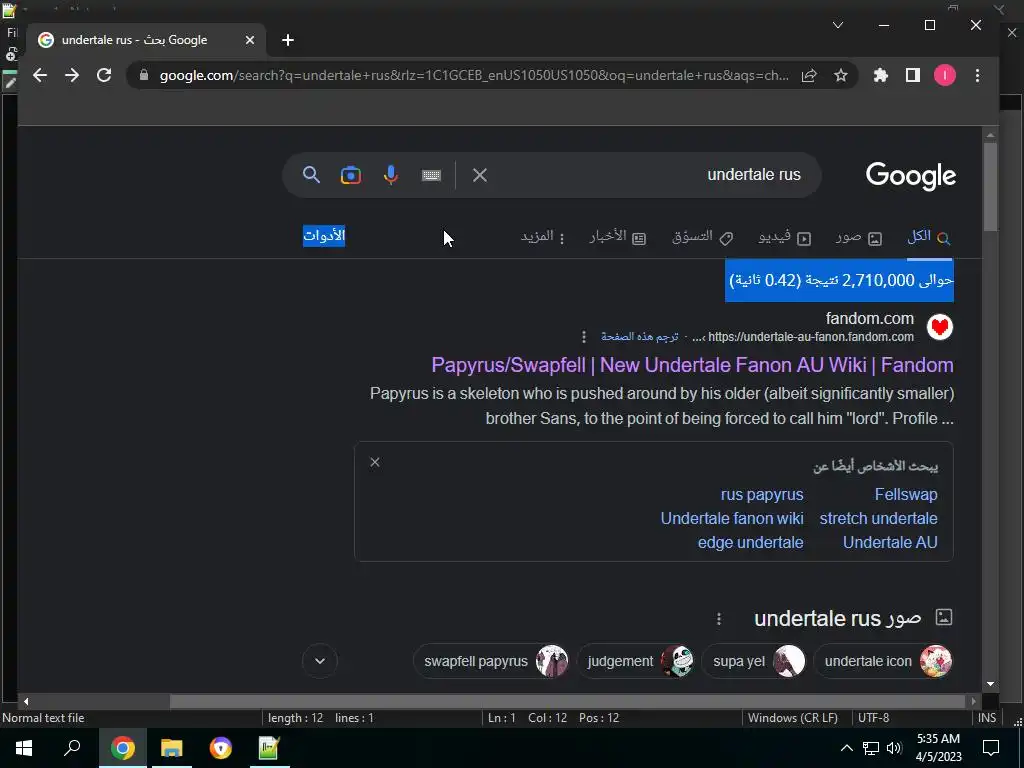Open Windows taskbar search
The height and width of the screenshot is (768, 1024).
click(x=72, y=748)
